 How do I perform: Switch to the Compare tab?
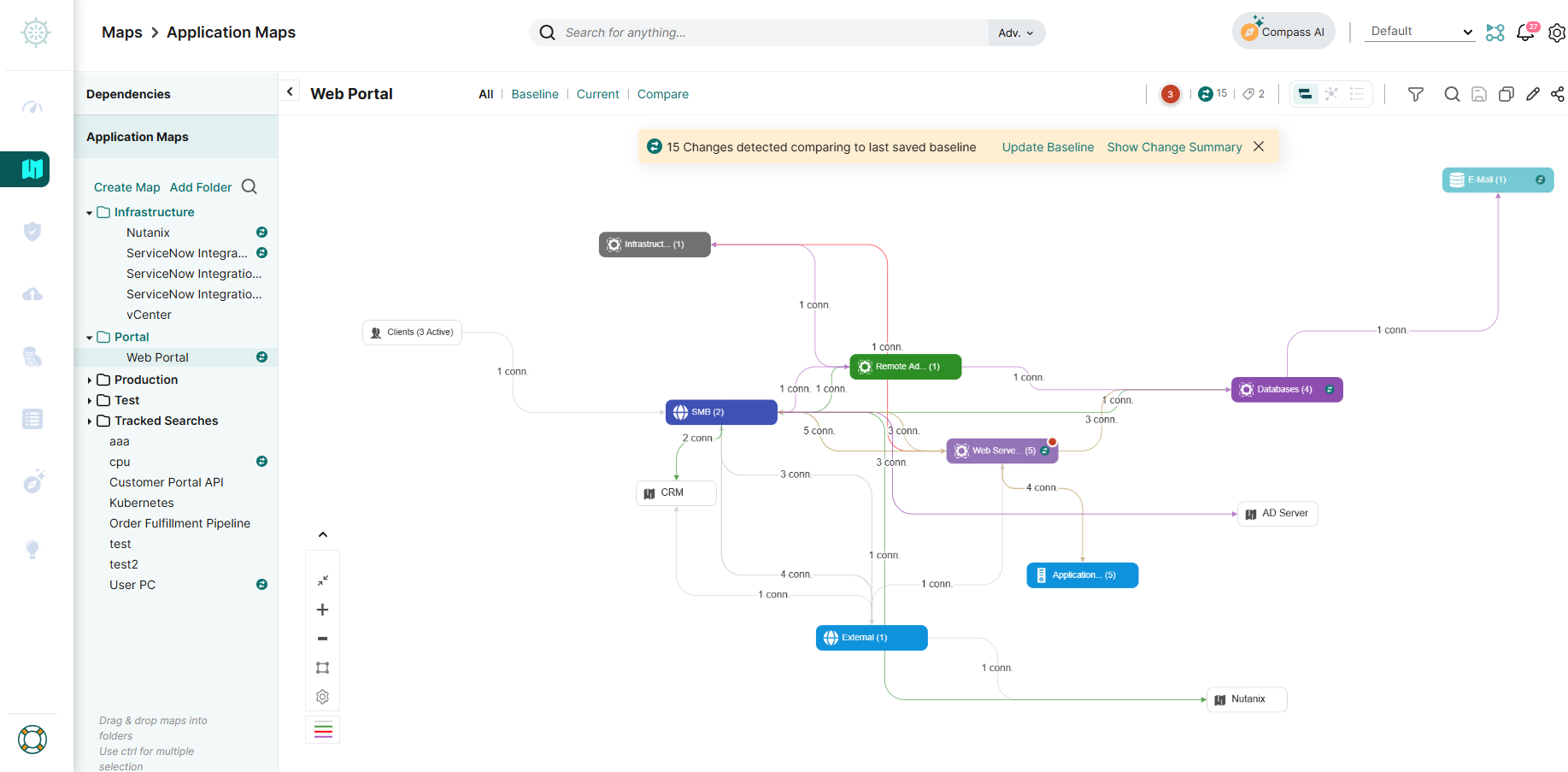pyautogui.click(x=663, y=94)
